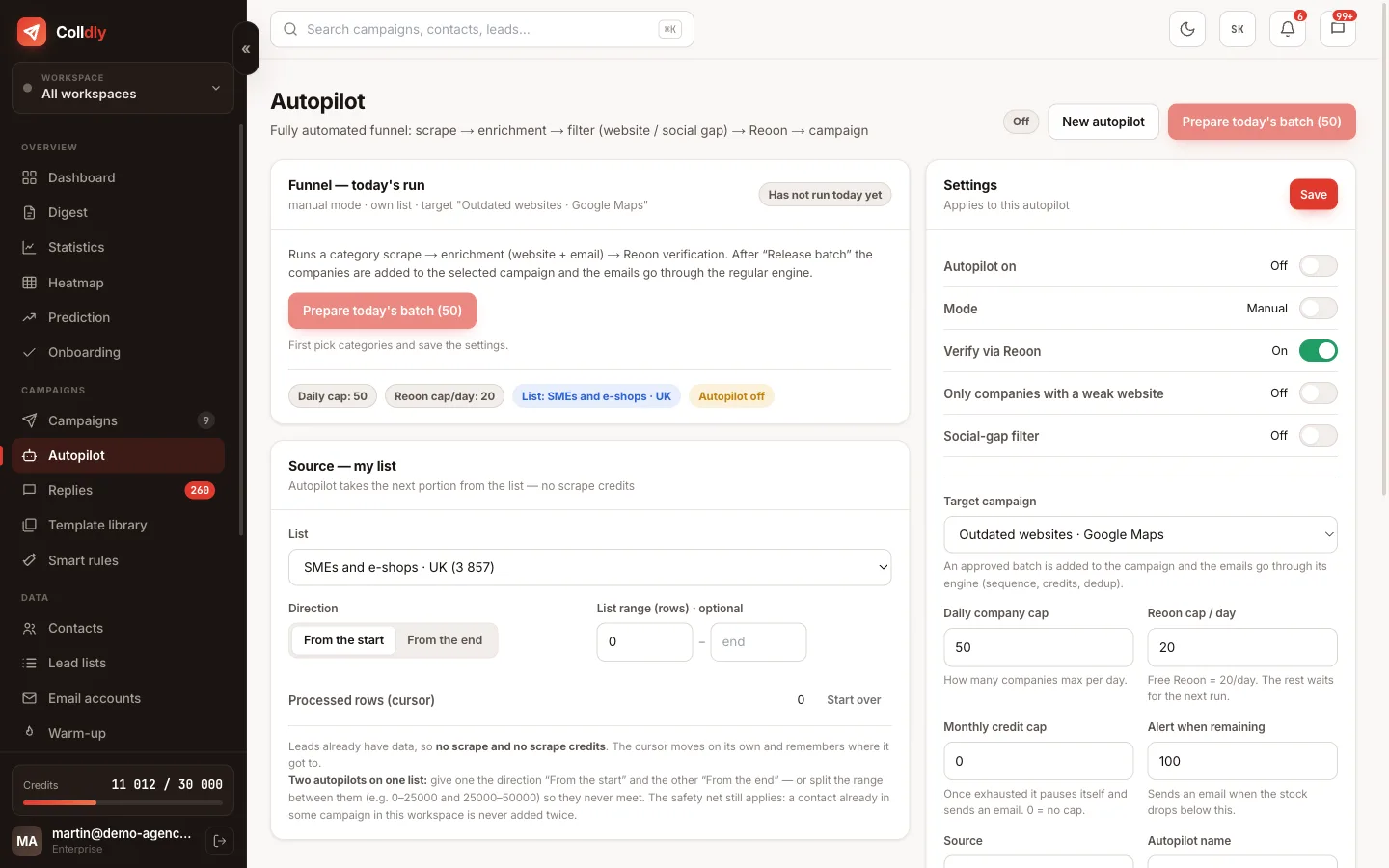Click the Campaigns paper-plane icon
1389x868 pixels.
pyautogui.click(x=29, y=420)
